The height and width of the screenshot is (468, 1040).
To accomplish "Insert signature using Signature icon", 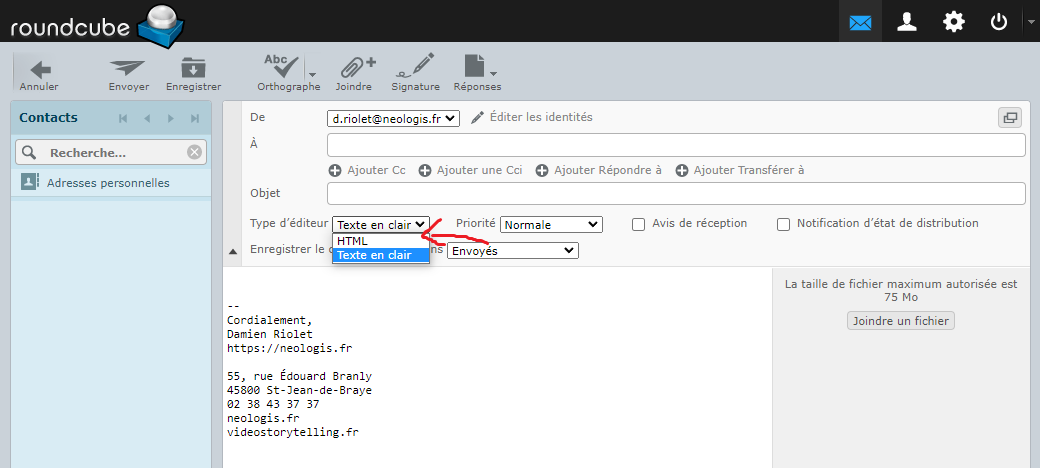I will coord(415,68).
